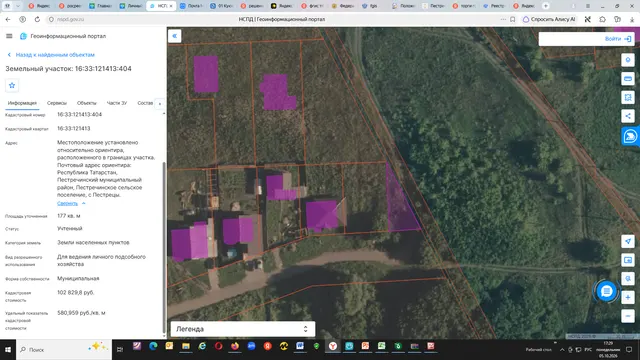
Task: Open Task View on the taskbar
Action: click(120, 349)
